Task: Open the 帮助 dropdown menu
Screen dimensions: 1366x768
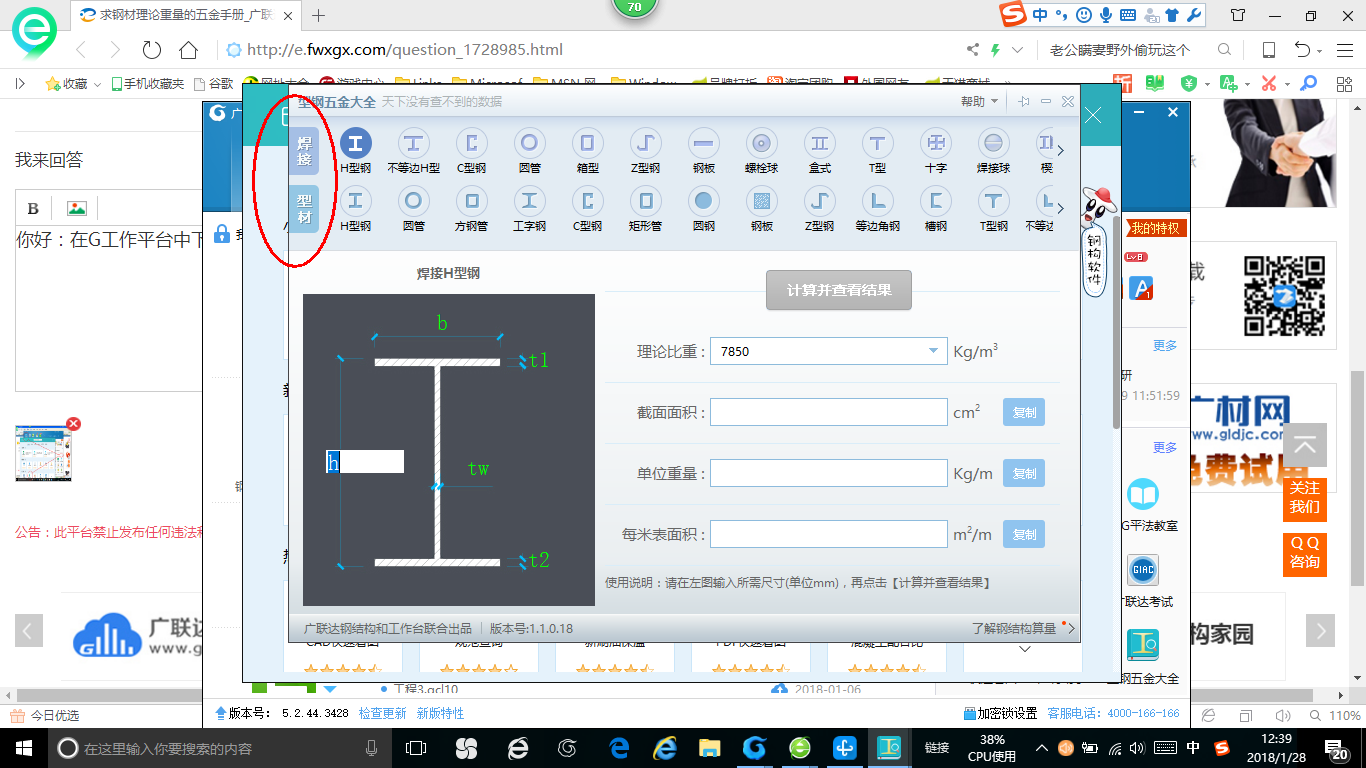Action: (979, 101)
